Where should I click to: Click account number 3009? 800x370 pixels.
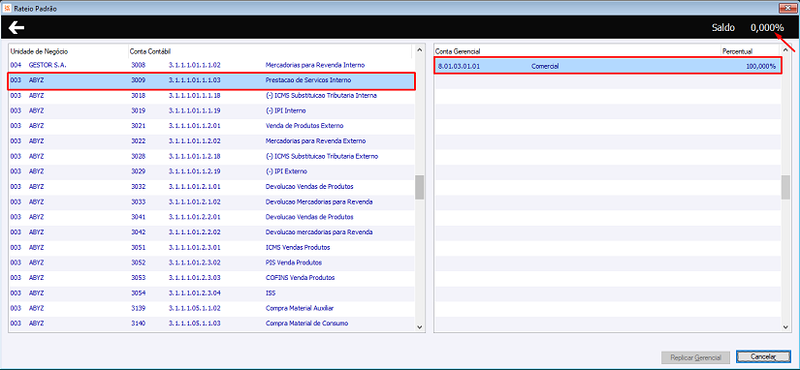click(138, 81)
